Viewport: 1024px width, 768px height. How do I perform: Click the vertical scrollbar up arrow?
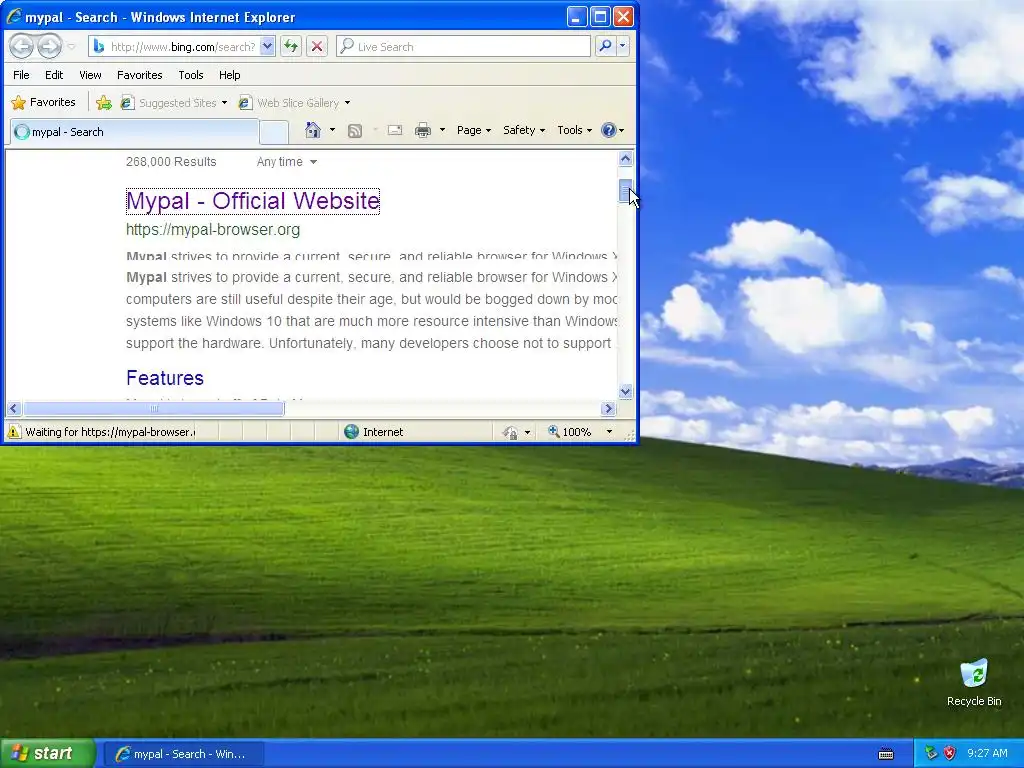click(625, 159)
